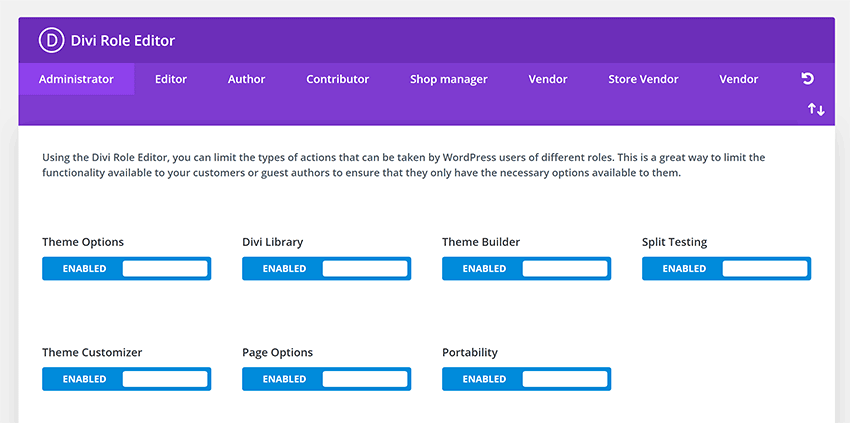850x423 pixels.
Task: Open the Shop manager tab
Action: (449, 79)
